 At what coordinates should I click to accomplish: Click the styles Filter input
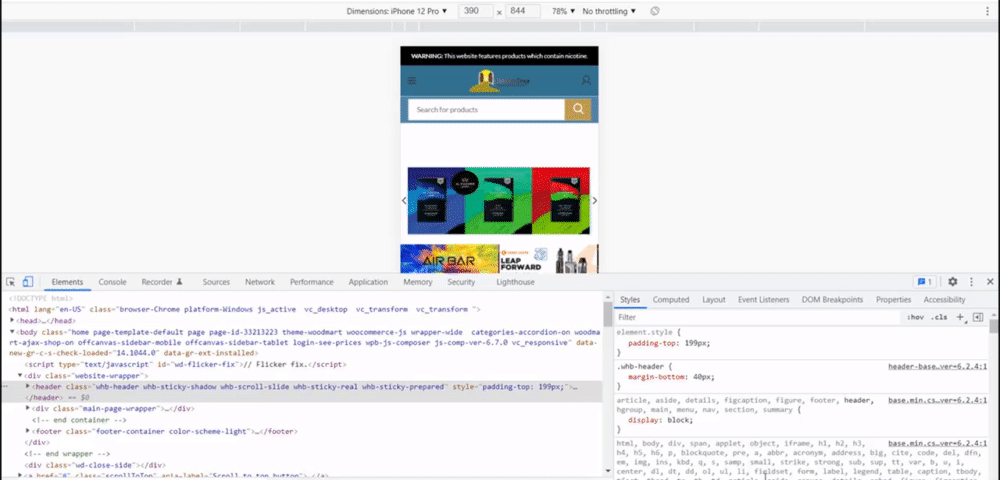coord(758,317)
